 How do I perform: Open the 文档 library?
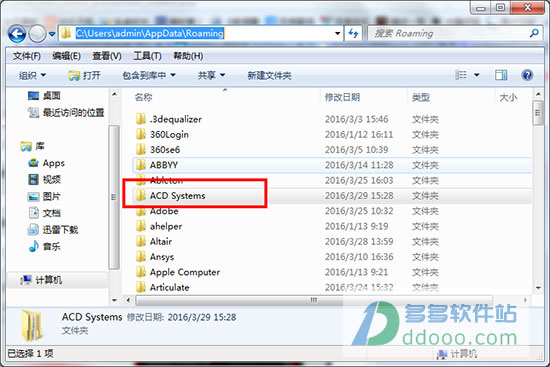[x=45, y=213]
